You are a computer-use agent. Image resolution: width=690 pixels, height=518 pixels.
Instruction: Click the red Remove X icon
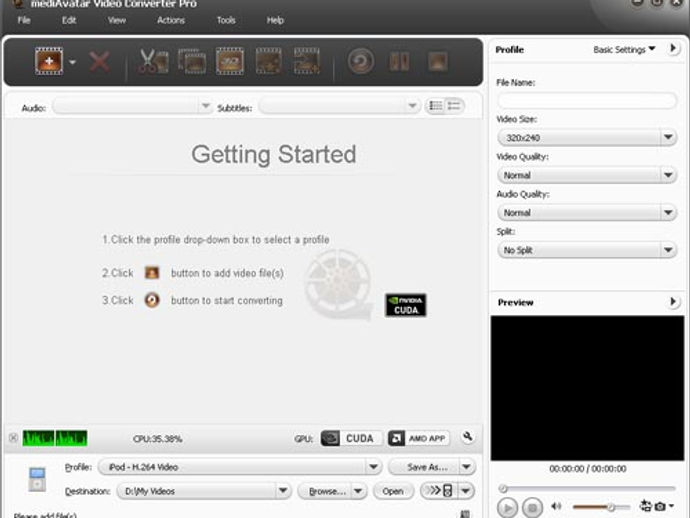tap(99, 62)
